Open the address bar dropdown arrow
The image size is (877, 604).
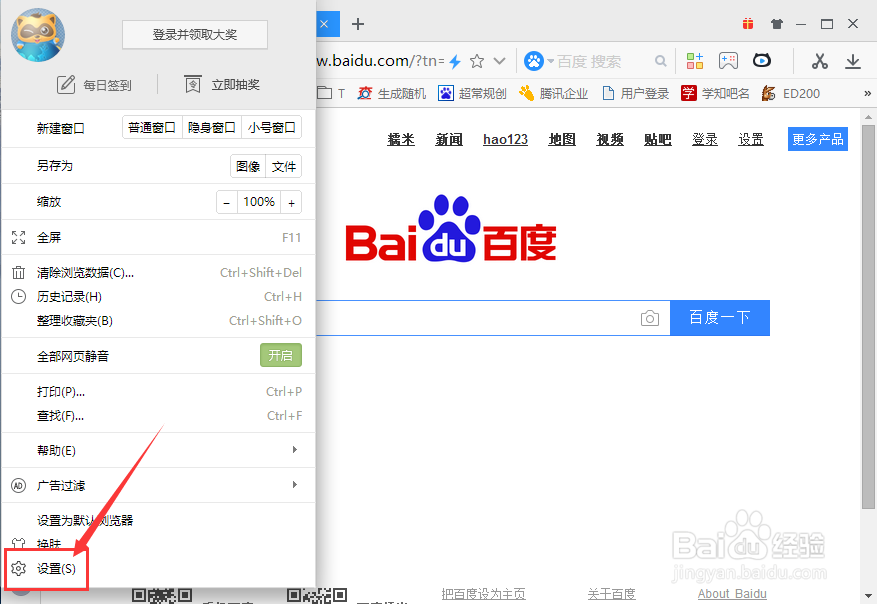[x=499, y=61]
